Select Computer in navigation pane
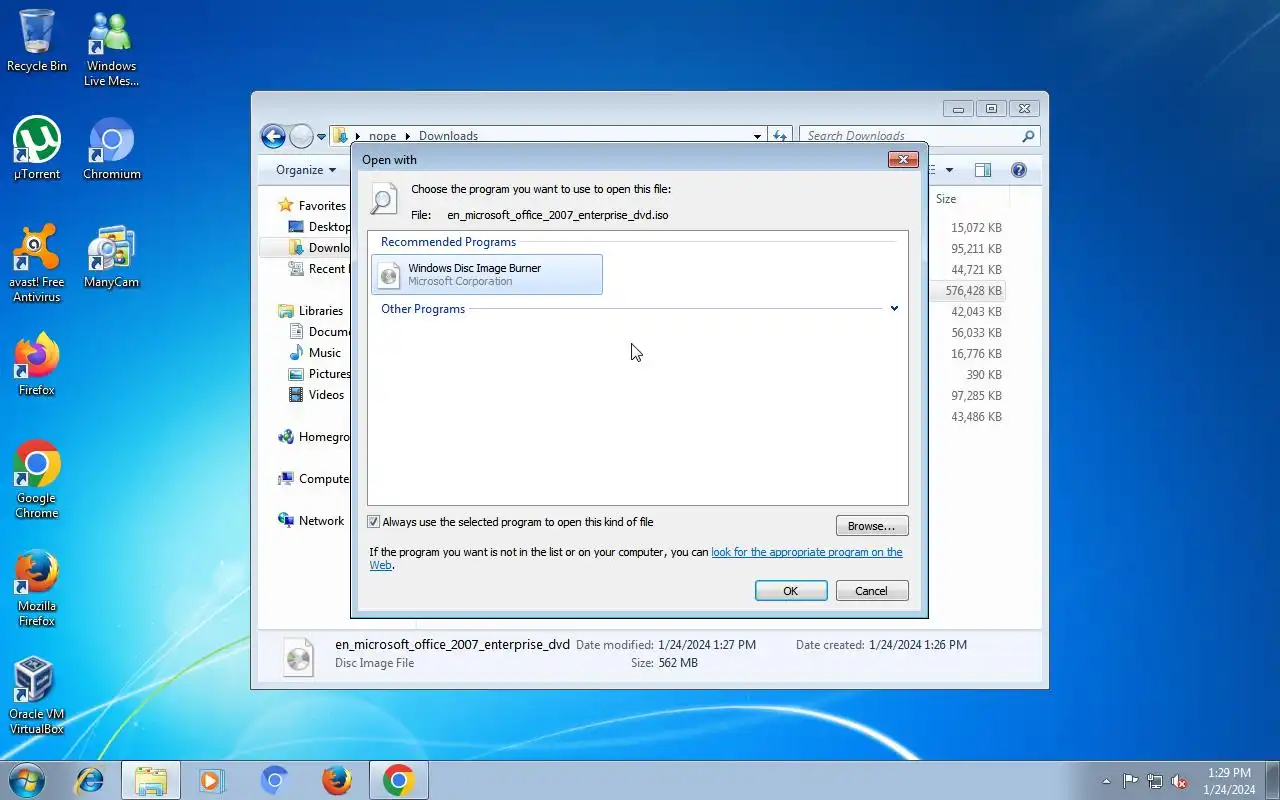The width and height of the screenshot is (1280, 800). (313, 478)
